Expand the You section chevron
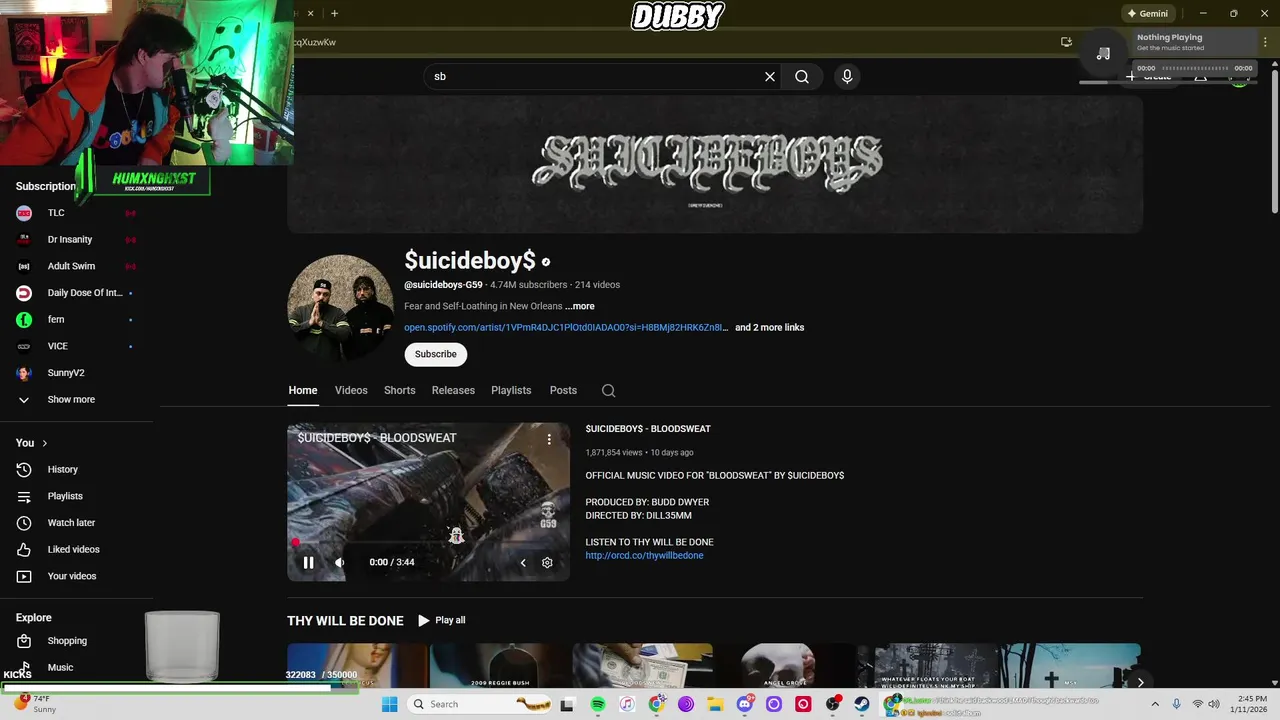1280x720 pixels. point(44,443)
